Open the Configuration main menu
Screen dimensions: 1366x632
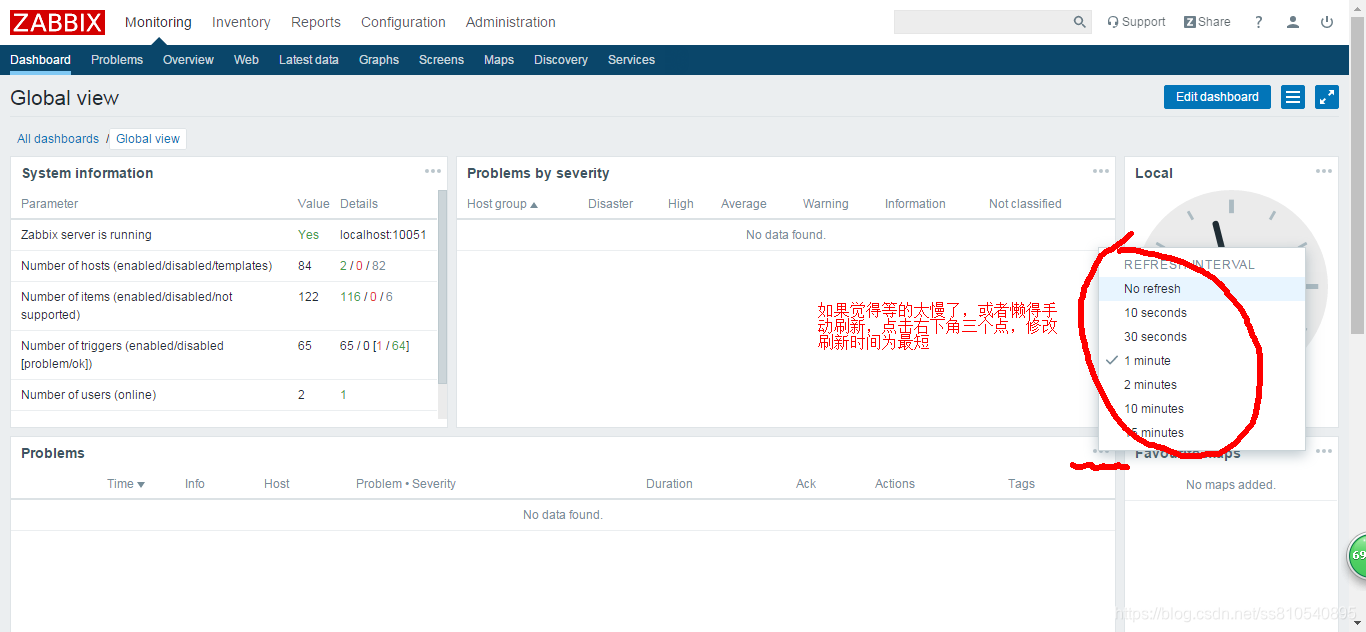403,22
